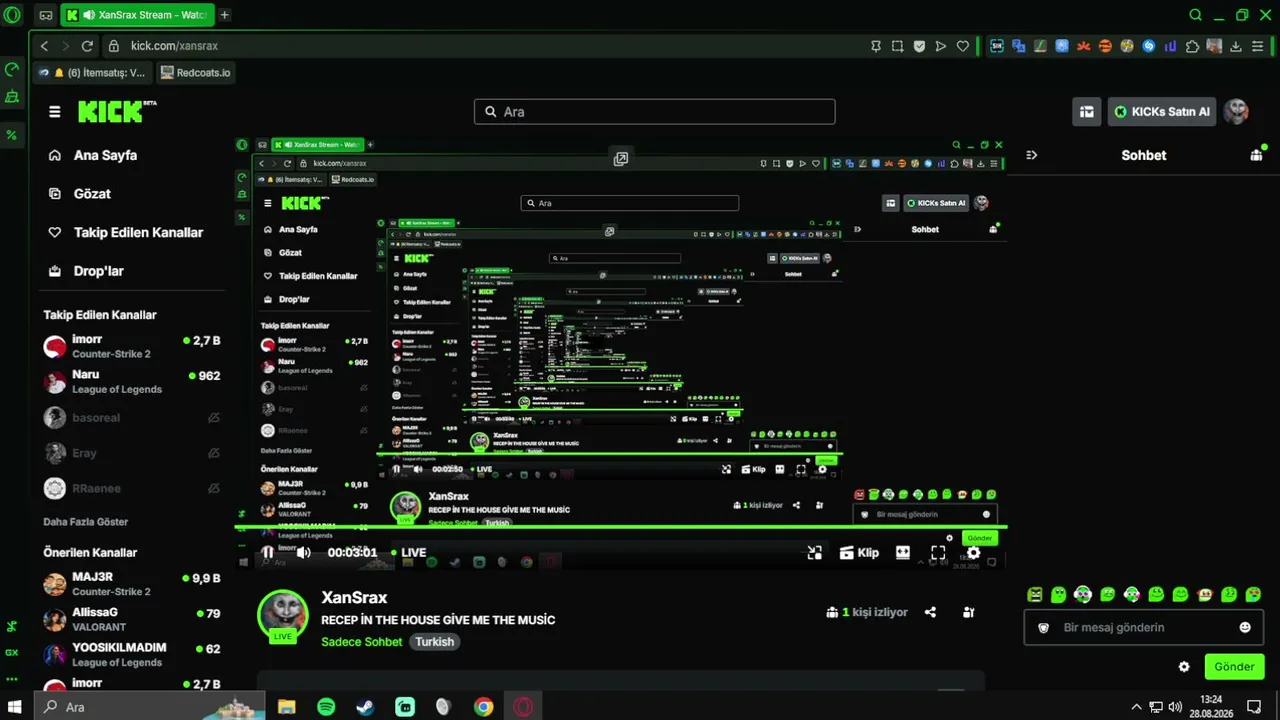Open the offline basoreal channel
This screenshot has width=1280, height=720.
[132, 418]
